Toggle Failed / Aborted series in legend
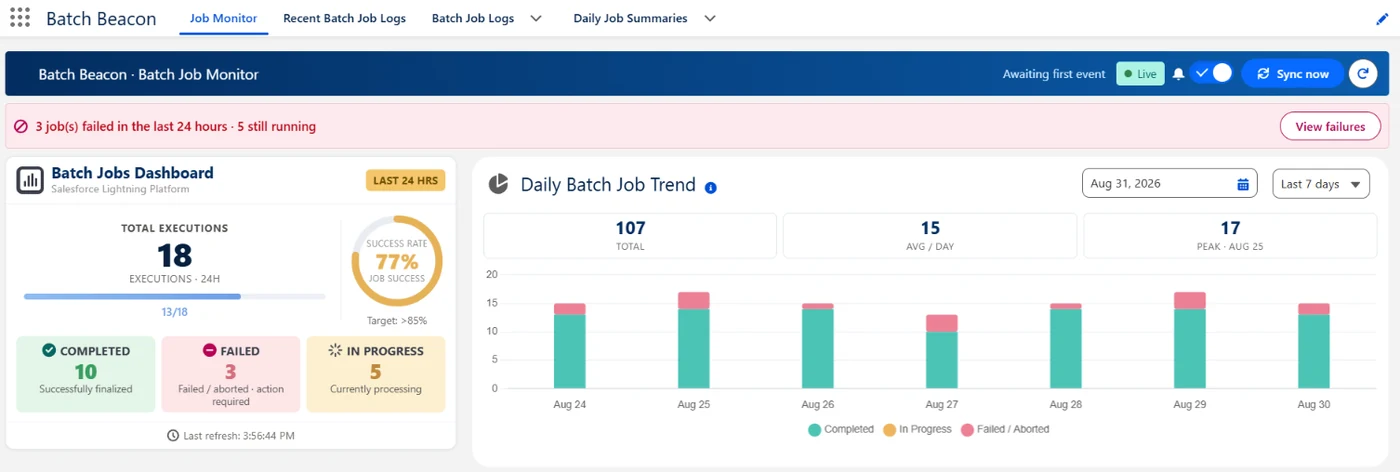This screenshot has height=472, width=1400. [1004, 430]
